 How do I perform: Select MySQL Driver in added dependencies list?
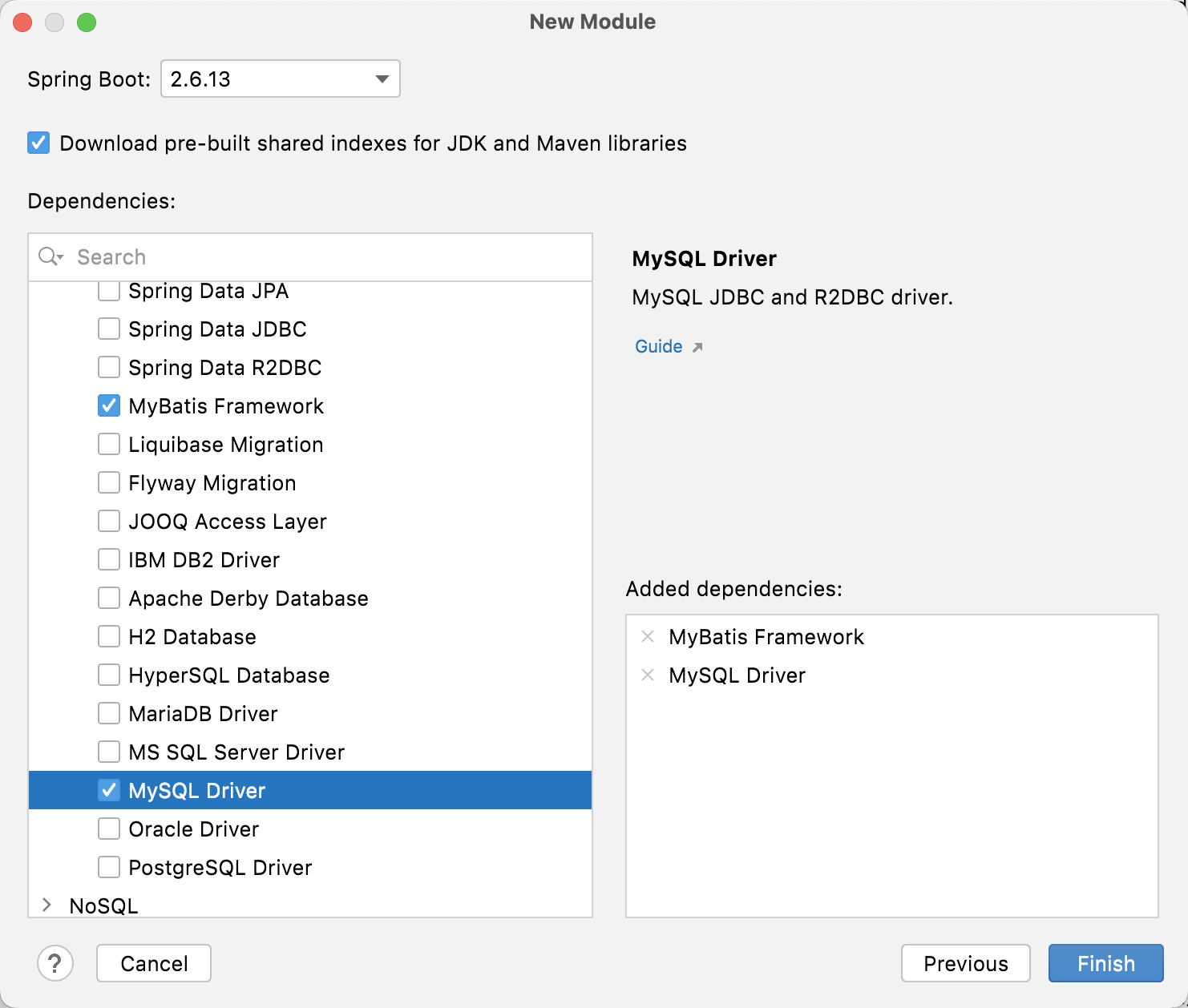click(737, 675)
